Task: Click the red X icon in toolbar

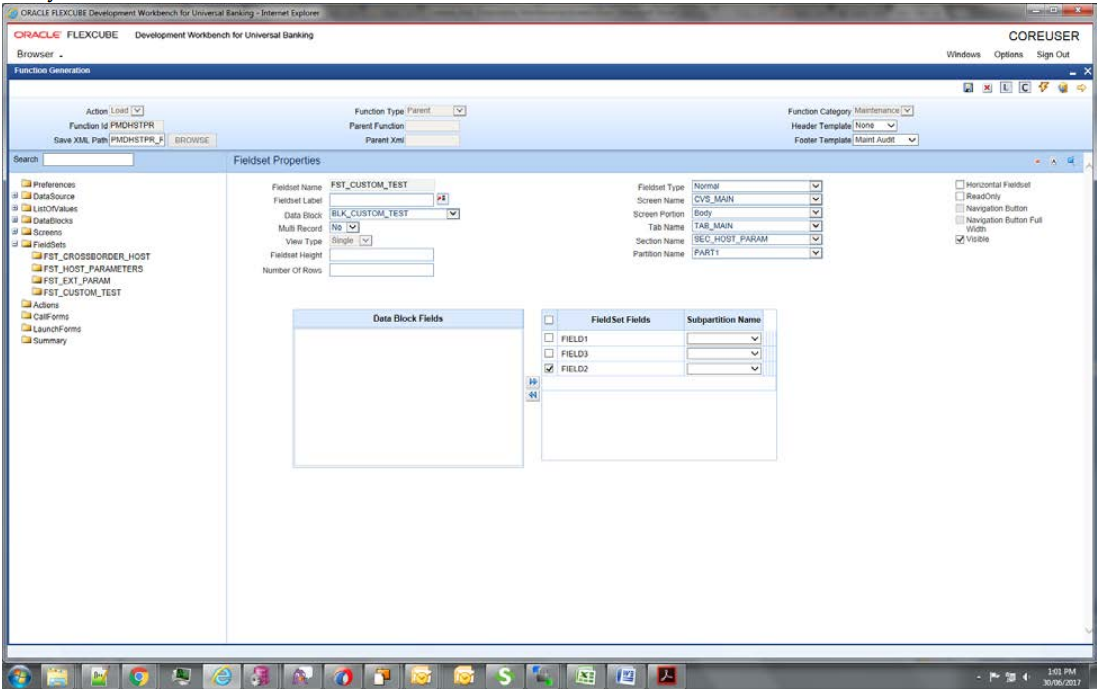Action: coord(987,88)
